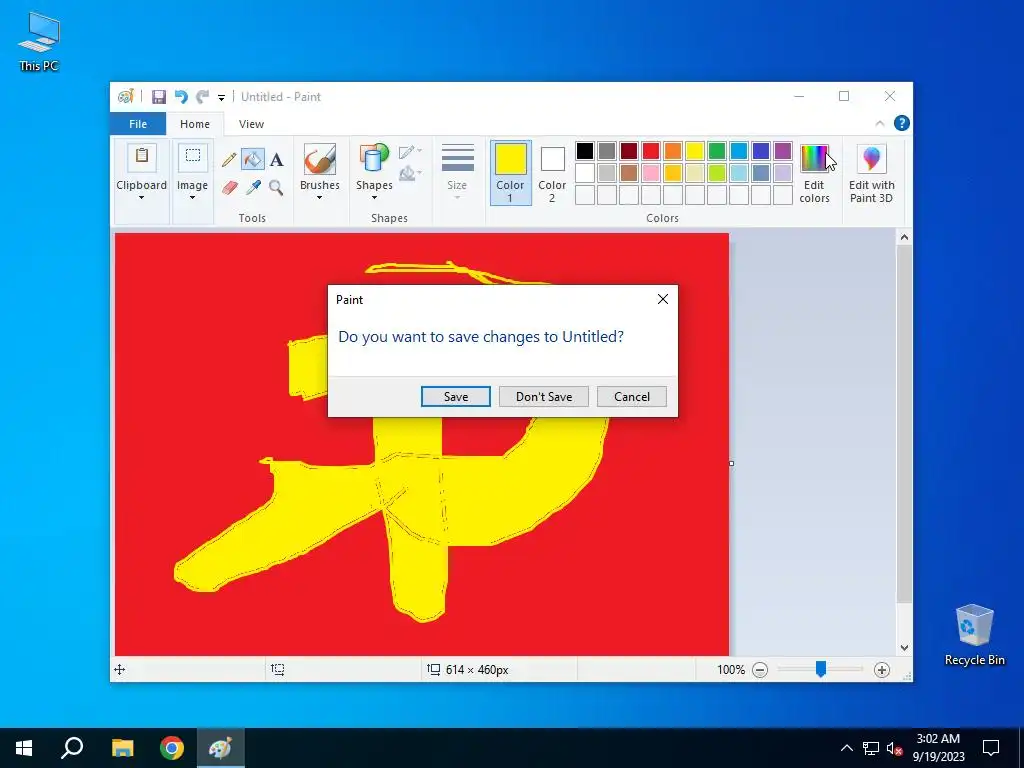Screen dimensions: 1024x768
Task: Click the Shape outline icon
Action: pos(409,152)
